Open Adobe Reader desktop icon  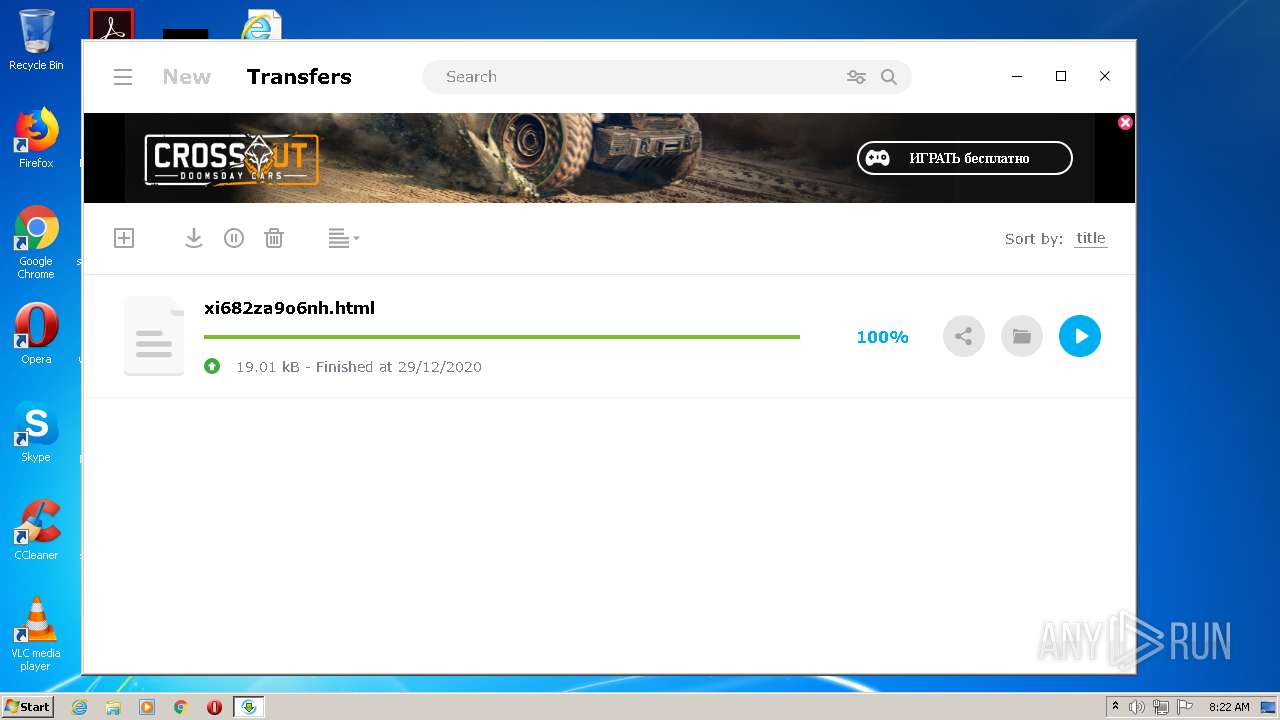click(x=111, y=24)
